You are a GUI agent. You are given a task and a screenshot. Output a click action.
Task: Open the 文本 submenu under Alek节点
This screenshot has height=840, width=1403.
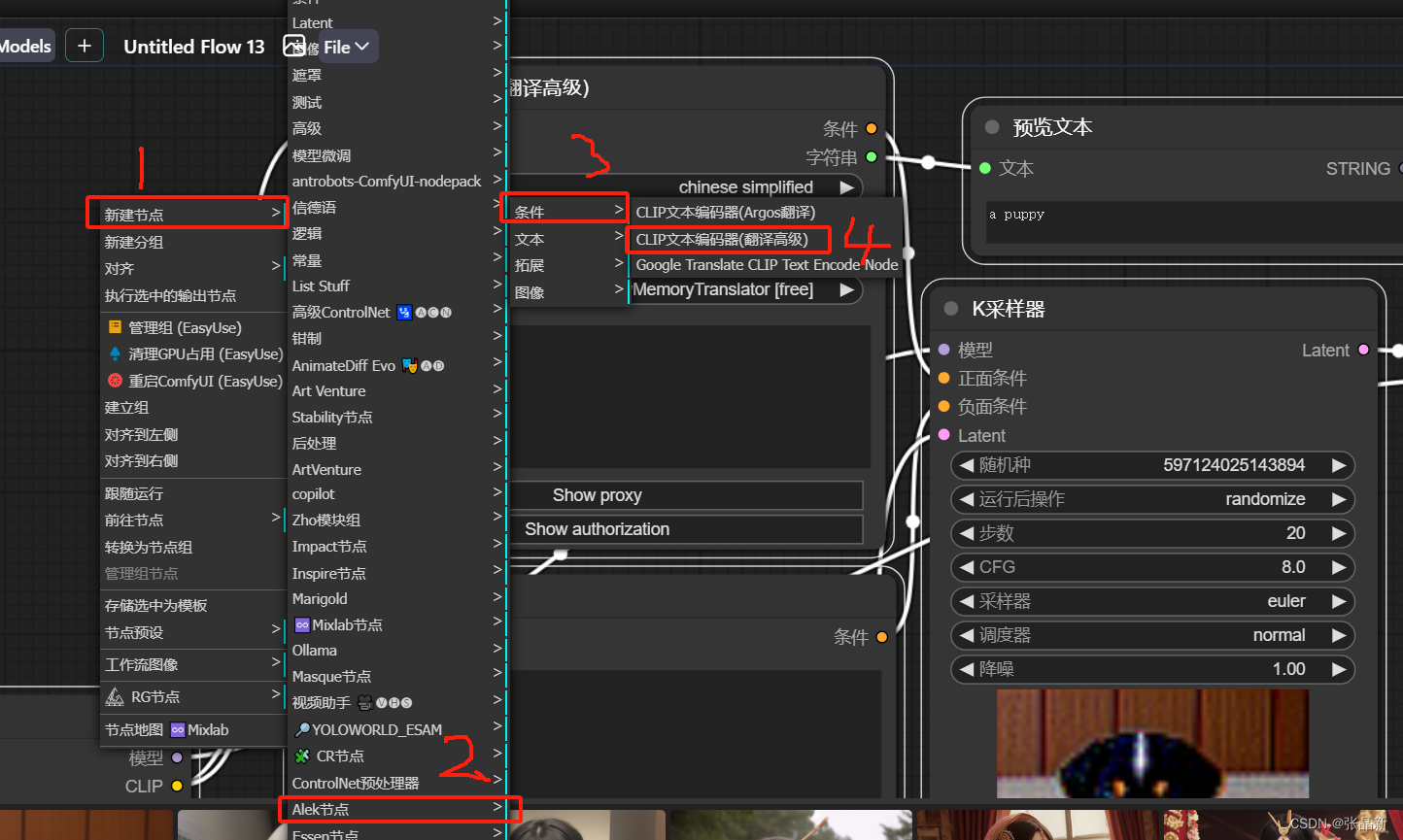point(567,239)
